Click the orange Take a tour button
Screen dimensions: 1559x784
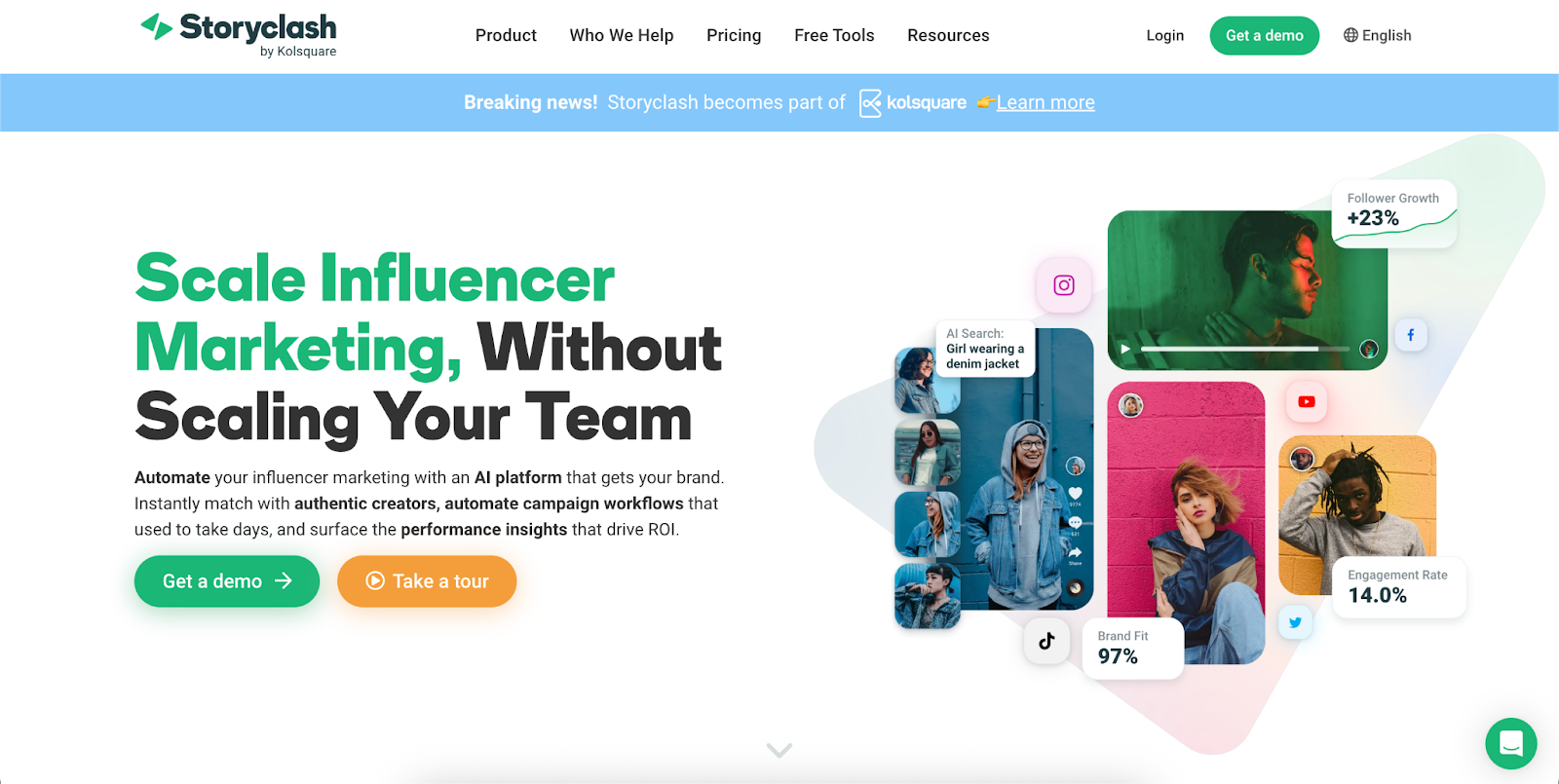tap(427, 581)
